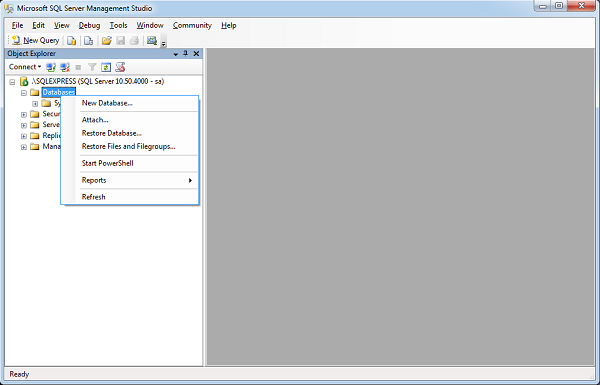Click the Database Engine Query icon
Viewport: 600px width, 385px height.
click(72, 41)
